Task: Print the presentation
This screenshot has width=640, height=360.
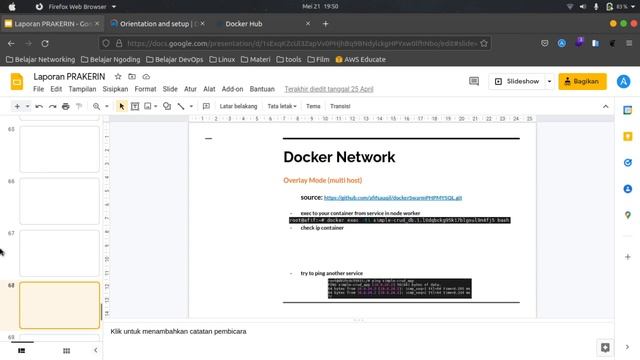Action: click(66, 106)
